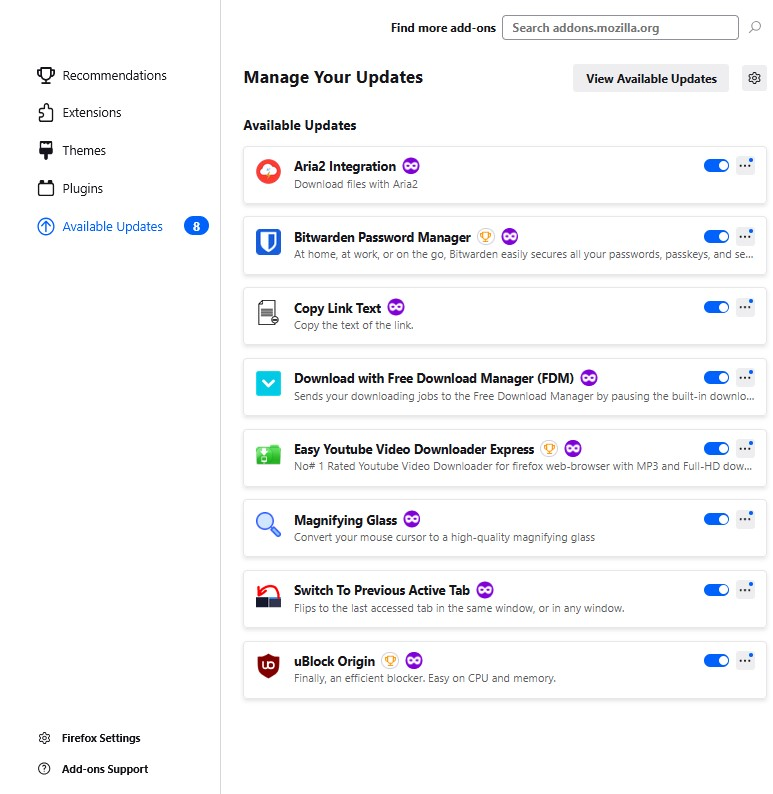Screen dimensions: 773x794
Task: Toggle Copy Link Text extension off
Action: (716, 307)
